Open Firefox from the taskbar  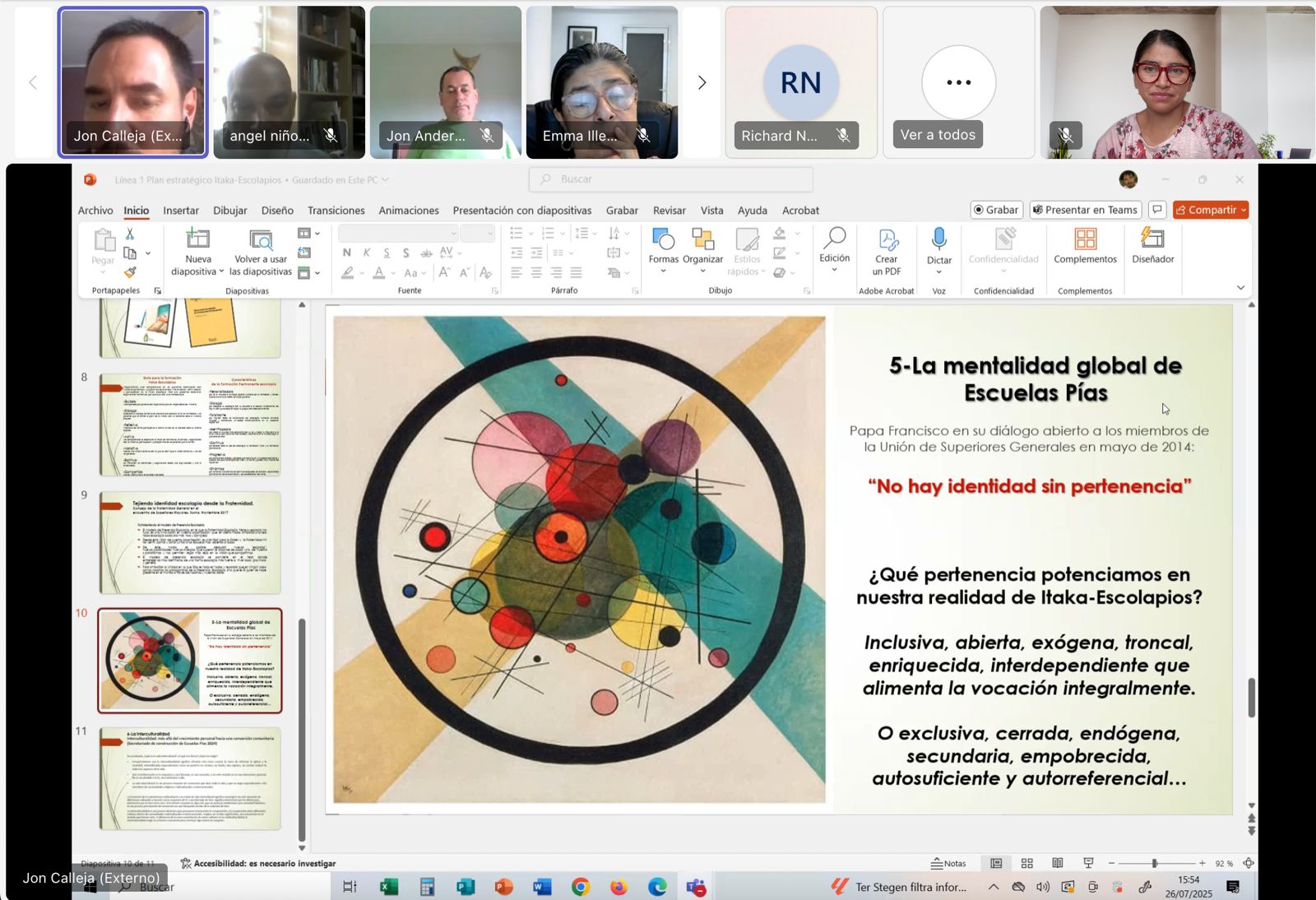pos(619,887)
